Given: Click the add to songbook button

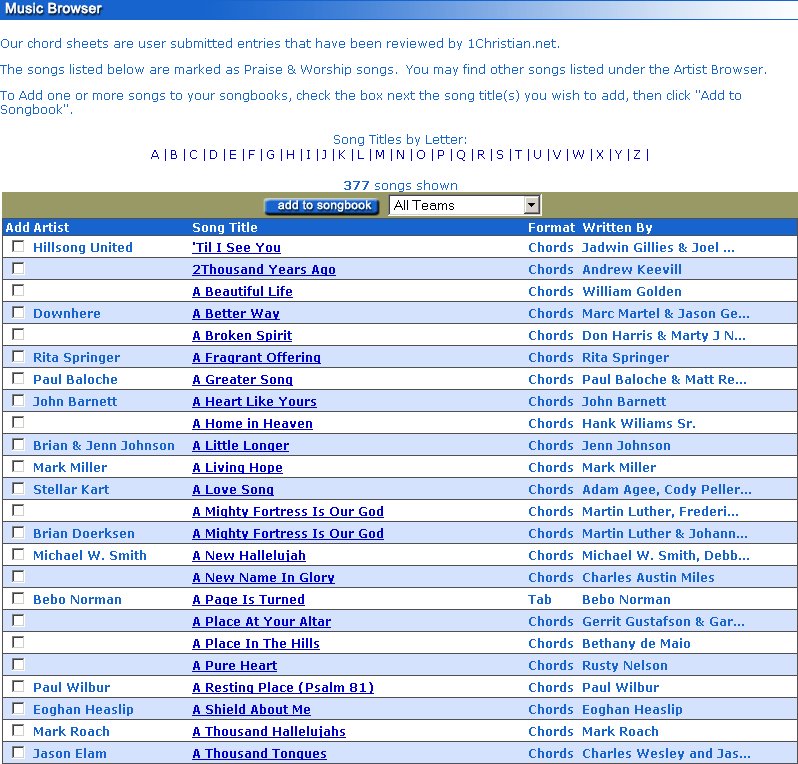Looking at the screenshot, I should click(x=324, y=205).
